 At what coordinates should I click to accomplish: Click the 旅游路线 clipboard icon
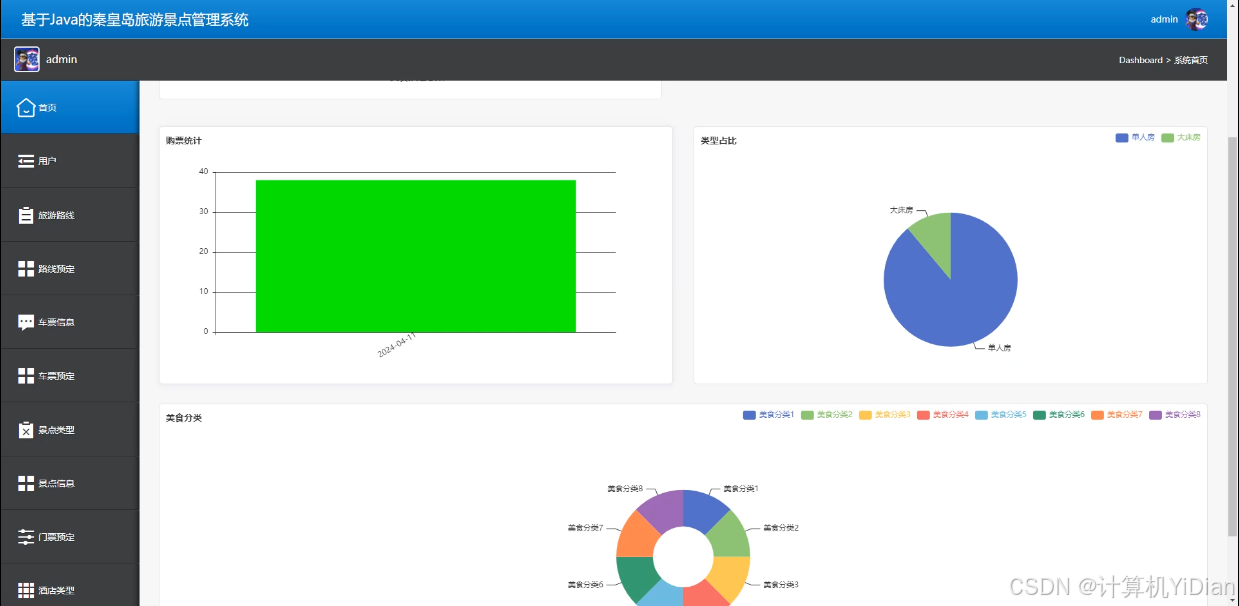pyautogui.click(x=26, y=215)
